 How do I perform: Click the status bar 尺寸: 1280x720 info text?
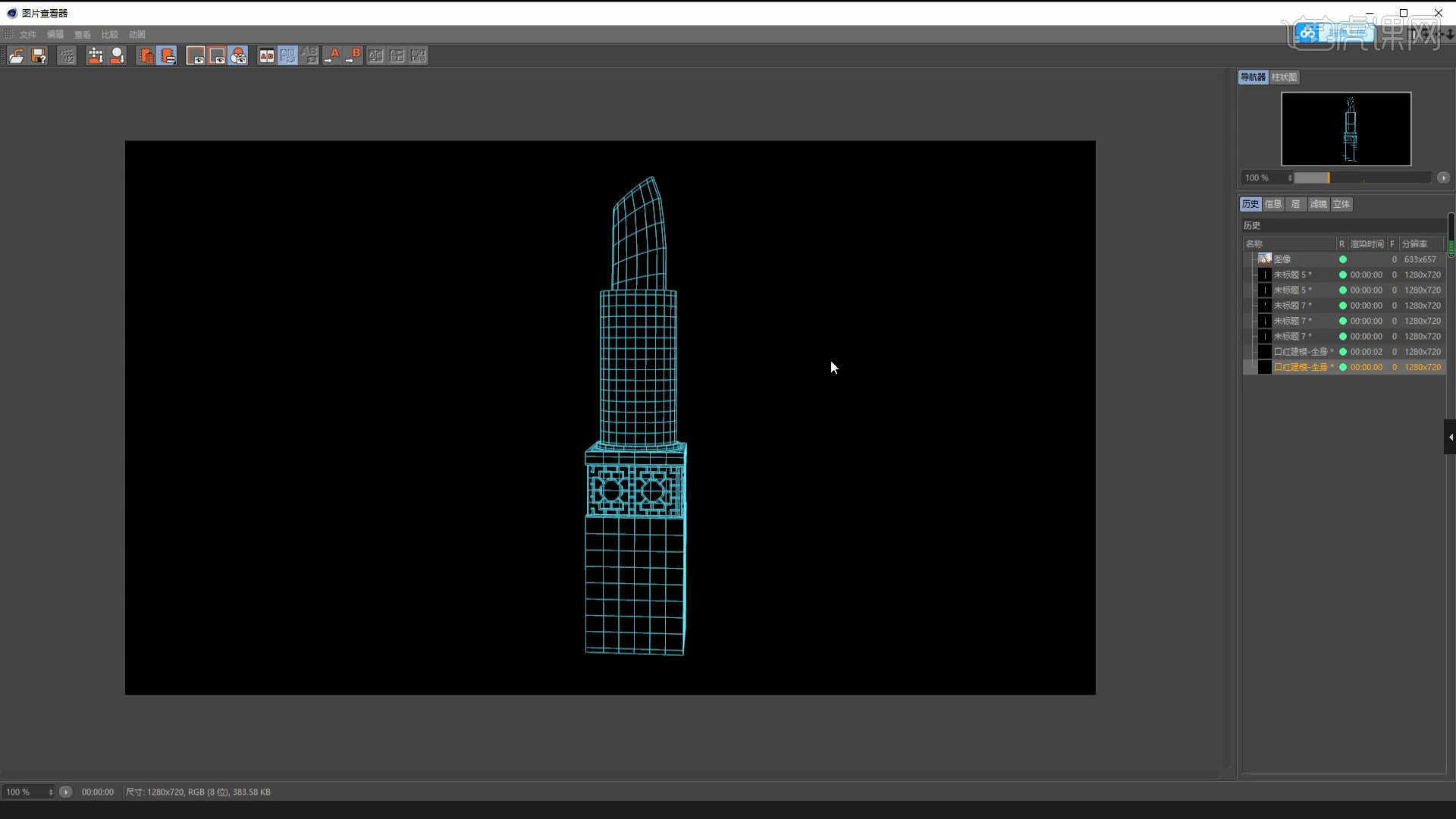tap(198, 792)
